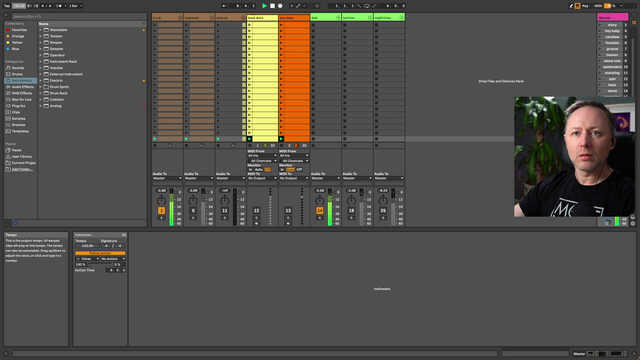The width and height of the screenshot is (640, 360).
Task: Open the Favorites collection
Action: tap(19, 30)
